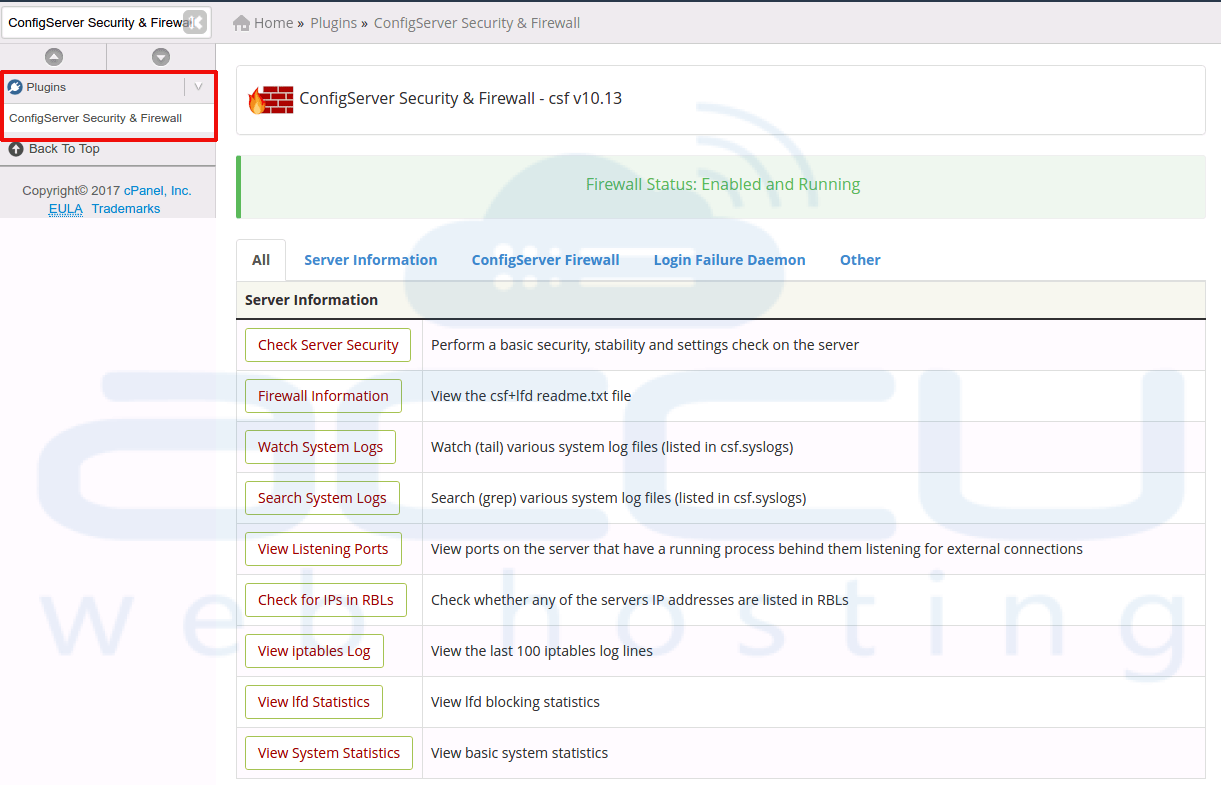Open the Trademarks link
This screenshot has height=785, width=1221.
(x=126, y=209)
